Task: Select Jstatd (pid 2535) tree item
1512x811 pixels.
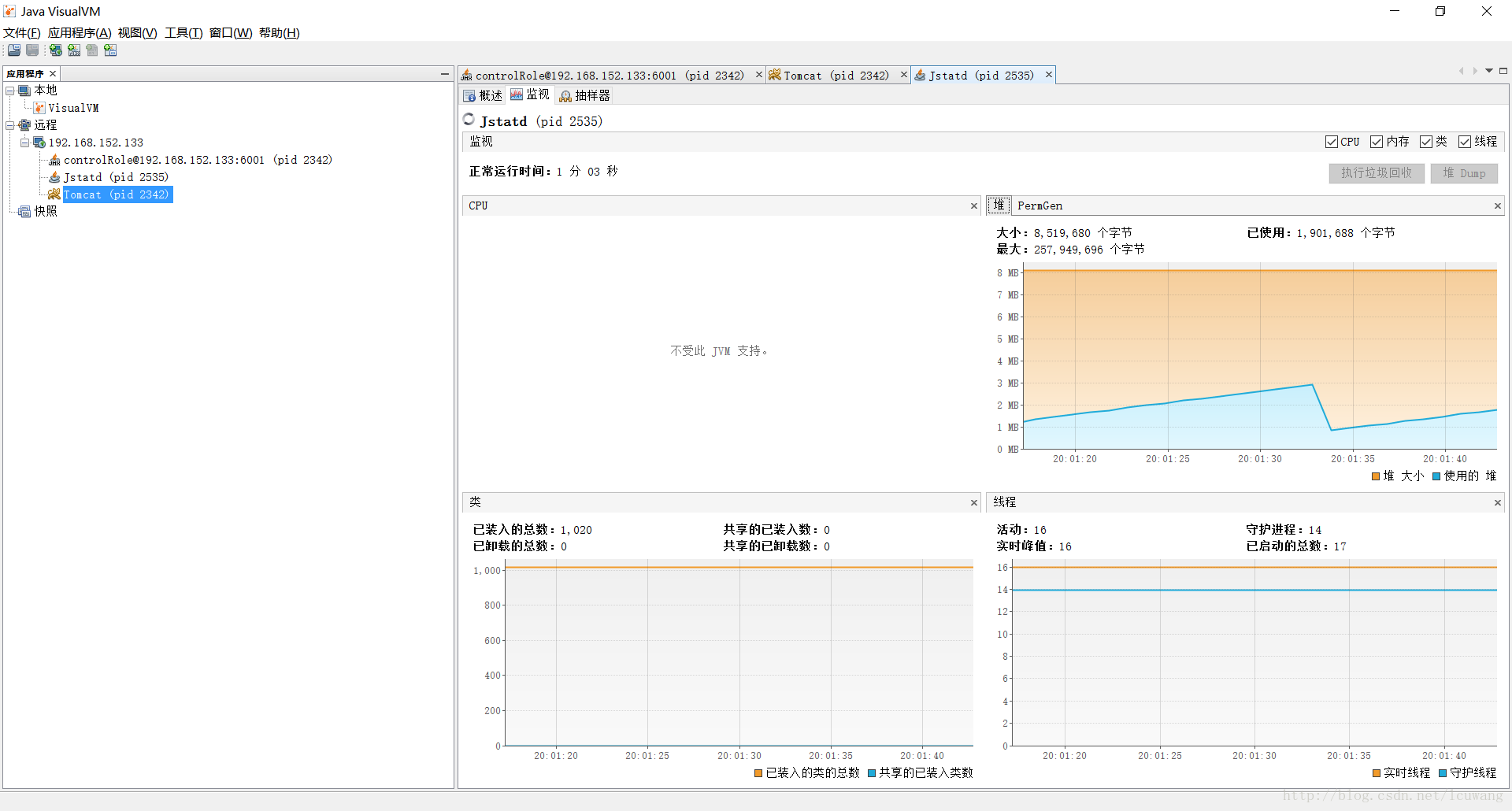Action: coord(116,177)
